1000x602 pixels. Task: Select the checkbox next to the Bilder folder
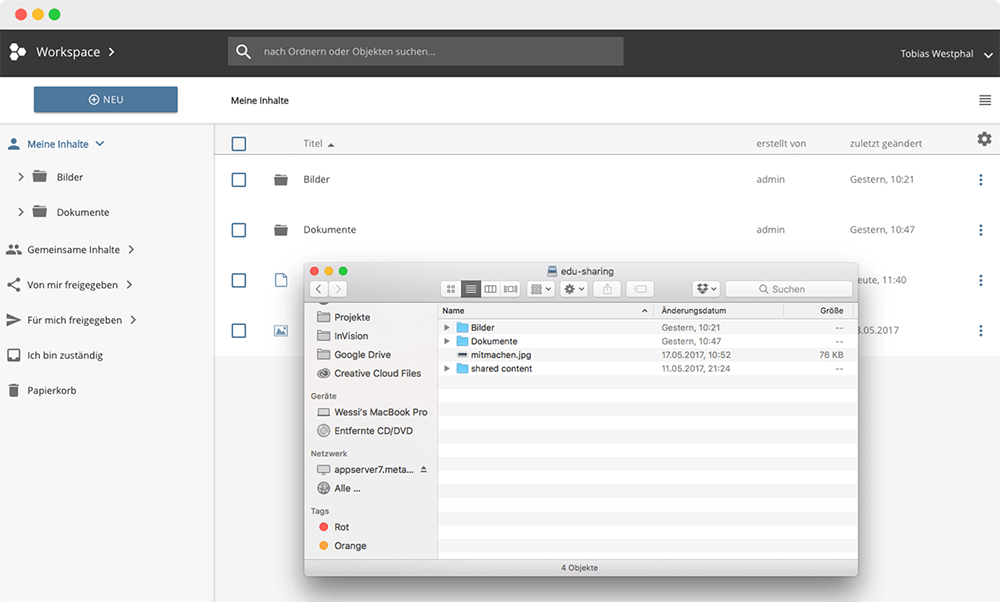(239, 180)
